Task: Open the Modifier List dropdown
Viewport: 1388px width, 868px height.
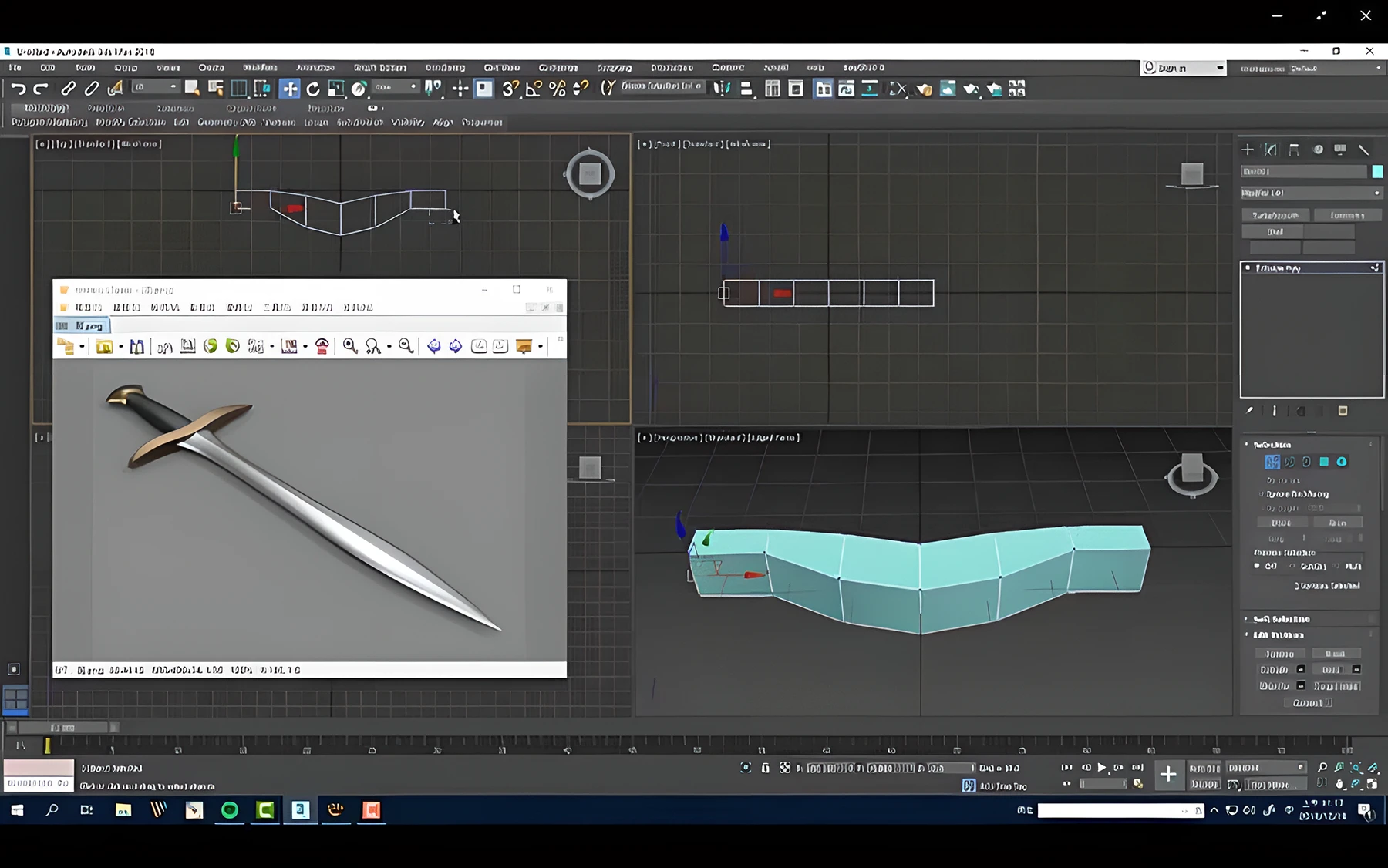Action: point(1311,193)
